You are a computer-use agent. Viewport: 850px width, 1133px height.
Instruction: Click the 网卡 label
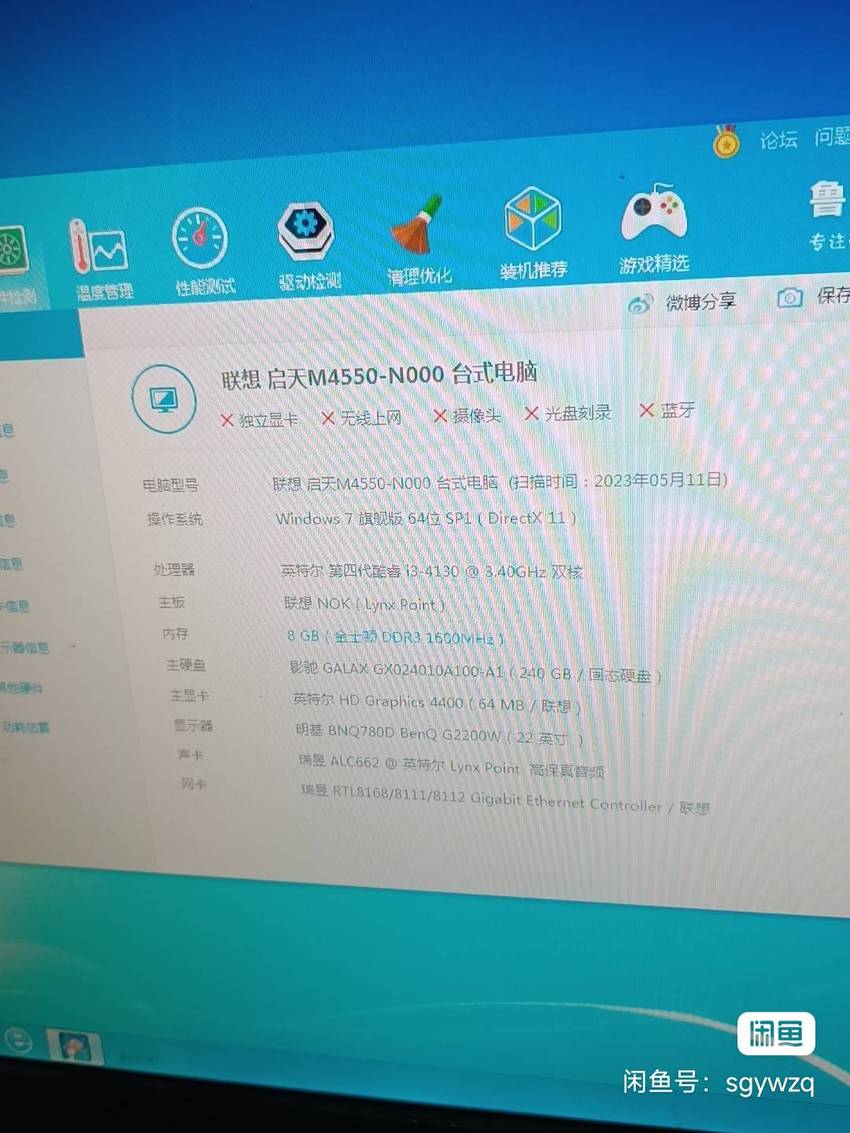pos(194,783)
